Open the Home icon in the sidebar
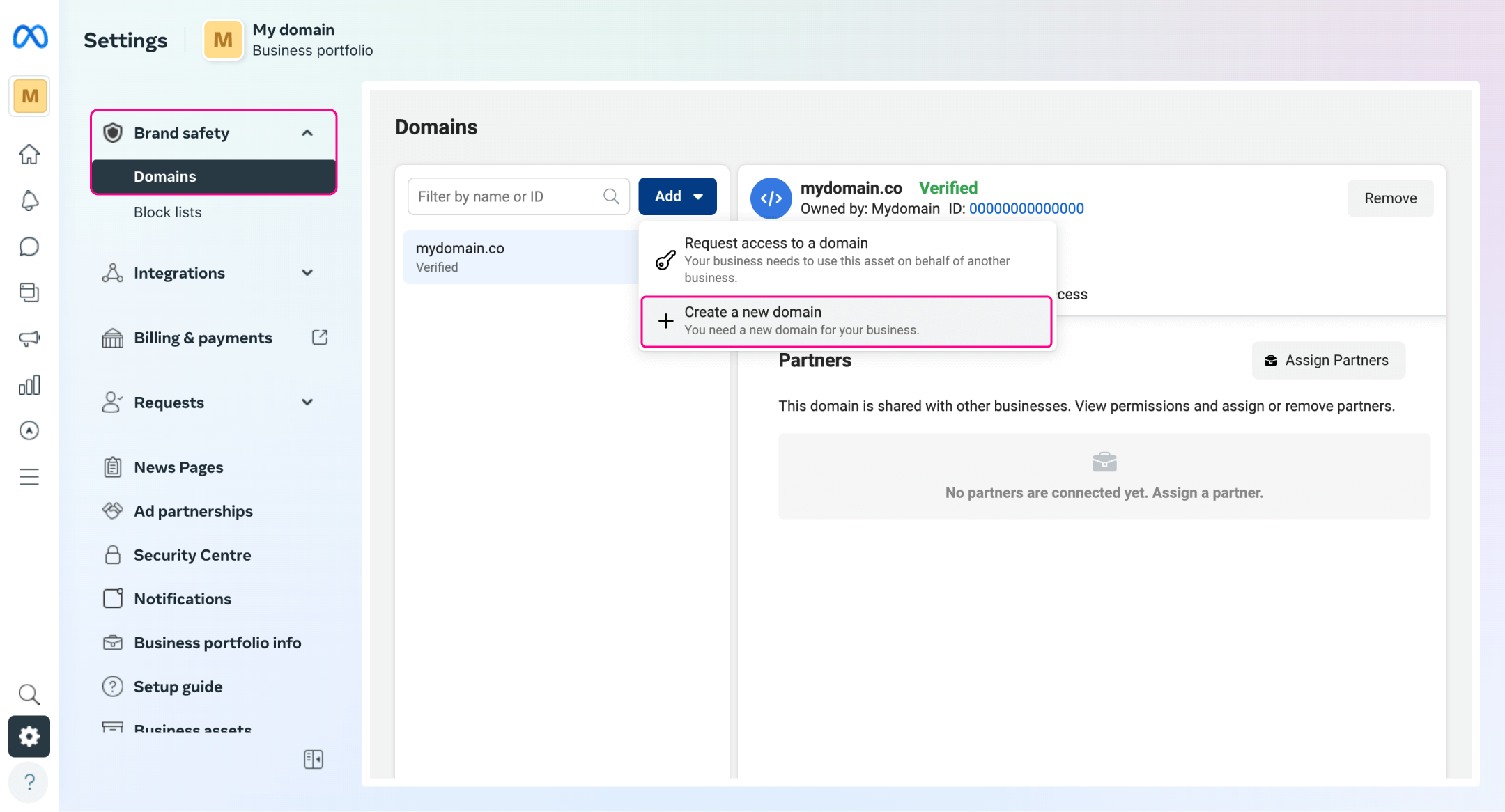The image size is (1505, 812). [29, 155]
